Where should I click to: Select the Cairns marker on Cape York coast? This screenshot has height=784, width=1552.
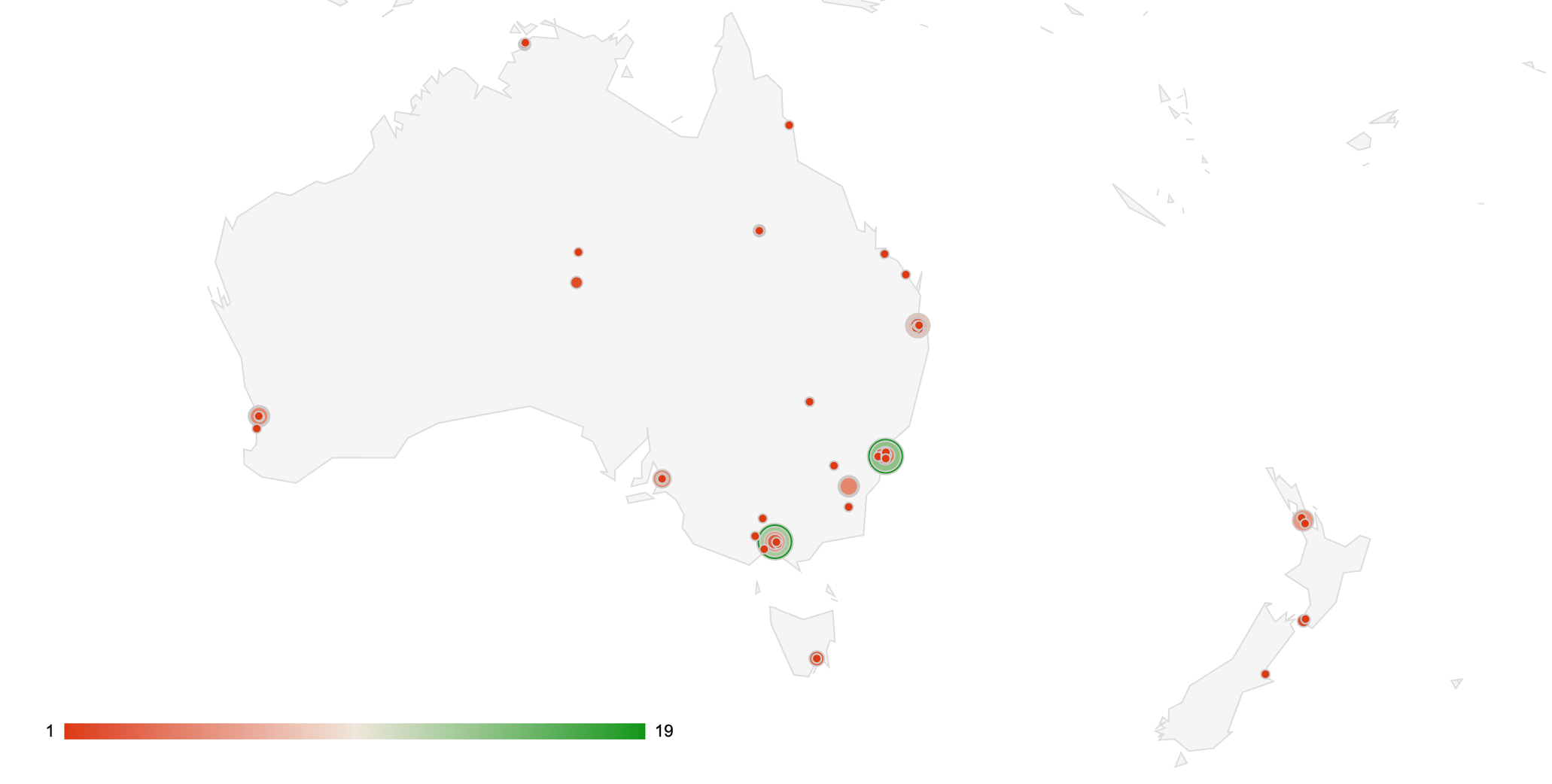pos(789,125)
